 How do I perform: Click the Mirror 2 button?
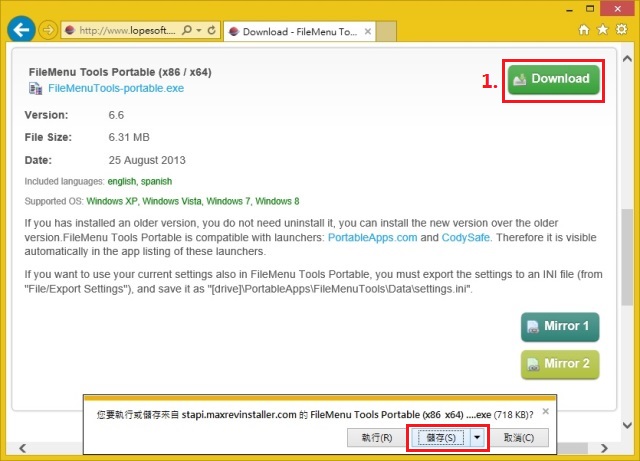pos(560,364)
